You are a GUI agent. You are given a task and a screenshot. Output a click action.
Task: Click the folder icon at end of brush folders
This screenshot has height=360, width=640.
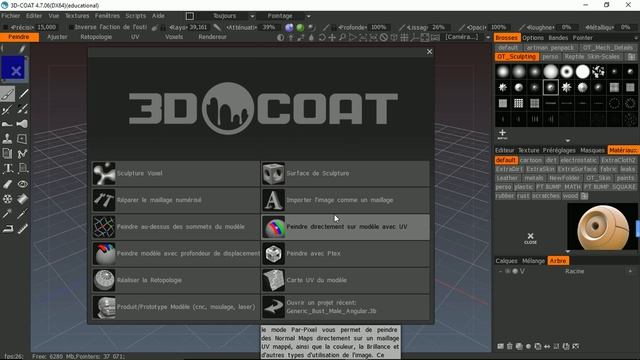[x=631, y=57]
